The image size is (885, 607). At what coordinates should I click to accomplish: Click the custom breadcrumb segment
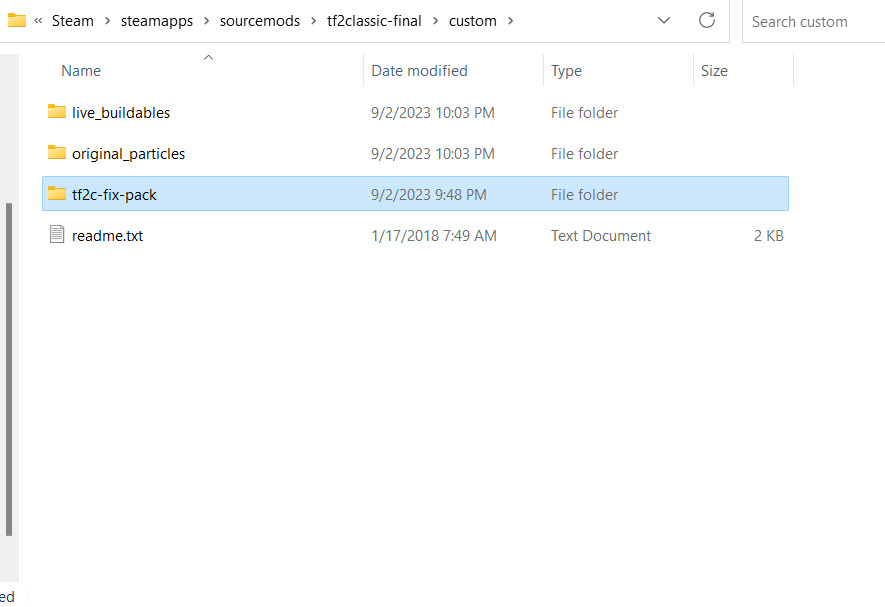[x=472, y=21]
